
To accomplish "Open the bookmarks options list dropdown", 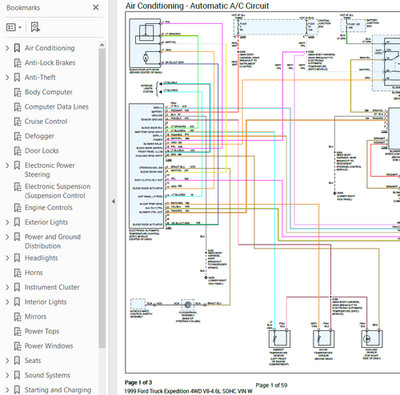I will click(x=14, y=27).
